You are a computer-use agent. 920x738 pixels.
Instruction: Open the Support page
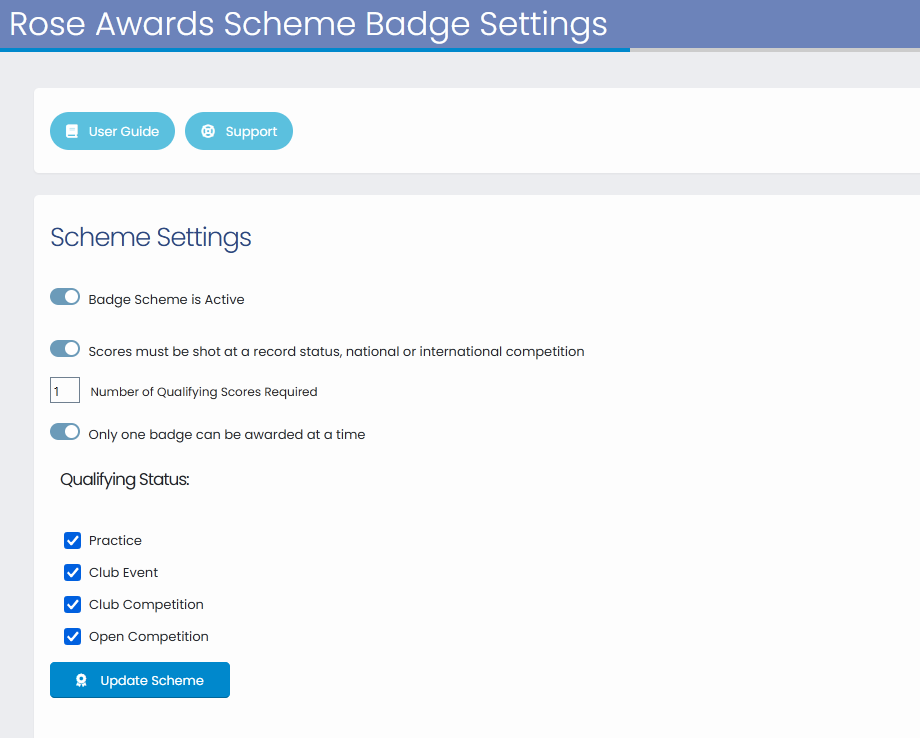(239, 131)
